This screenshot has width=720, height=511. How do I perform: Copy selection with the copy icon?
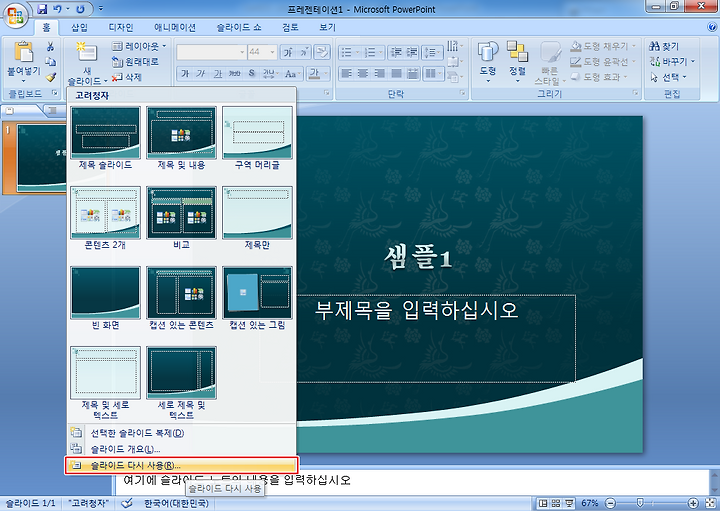(x=51, y=62)
